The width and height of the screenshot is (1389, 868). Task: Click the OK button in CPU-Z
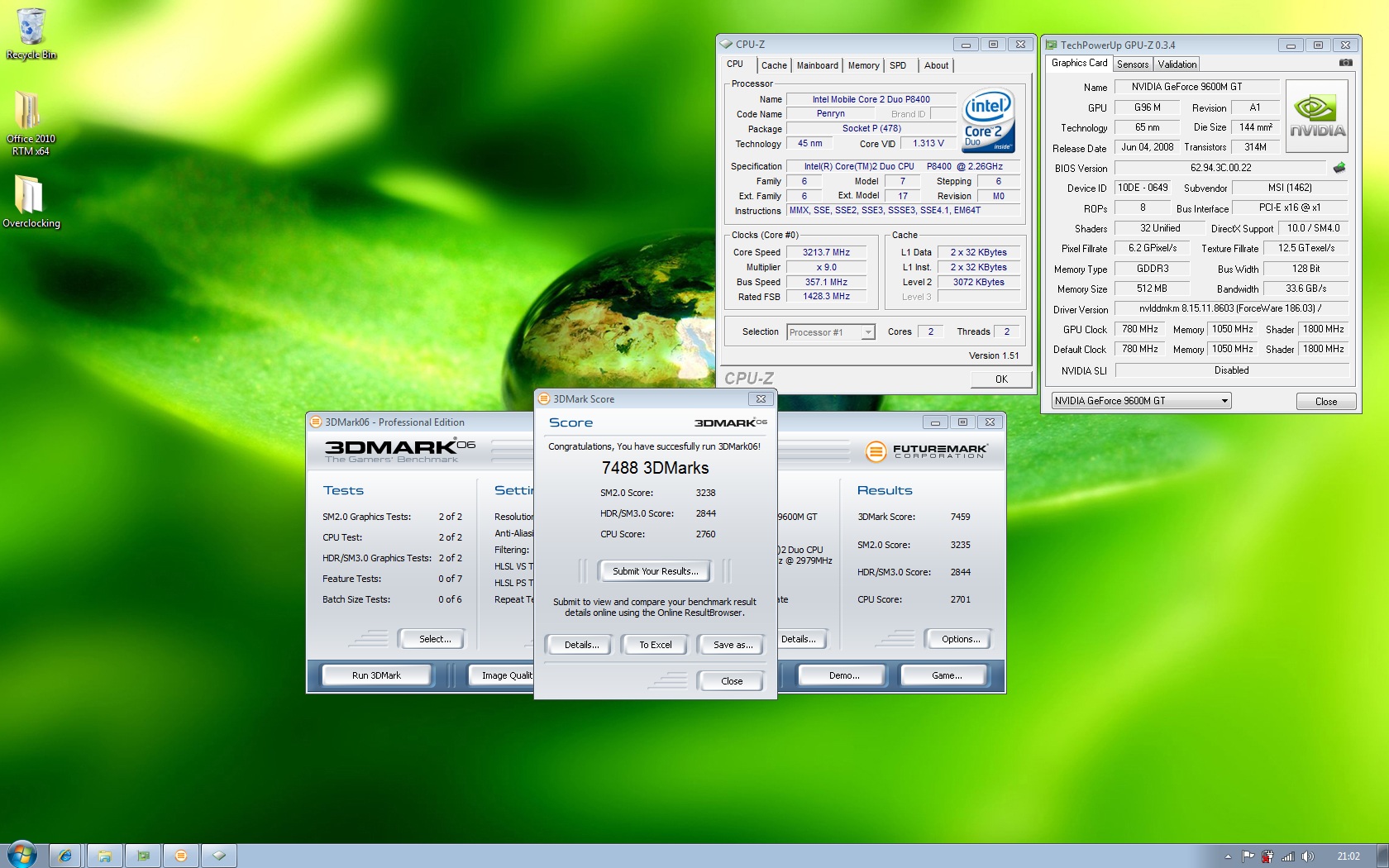pos(1001,379)
